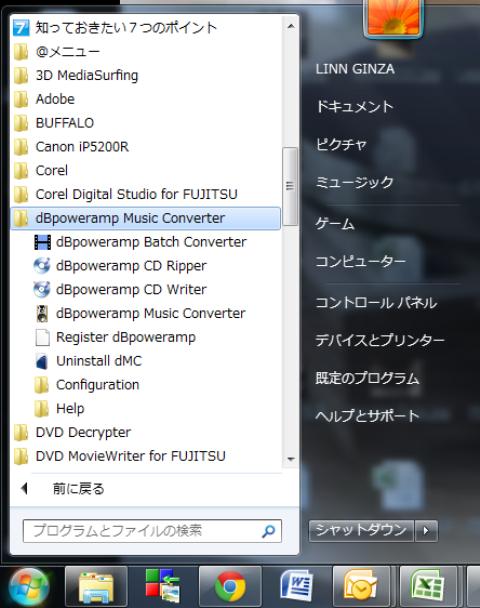Select Uninstall dMC text
The width and height of the screenshot is (480, 608).
99,361
